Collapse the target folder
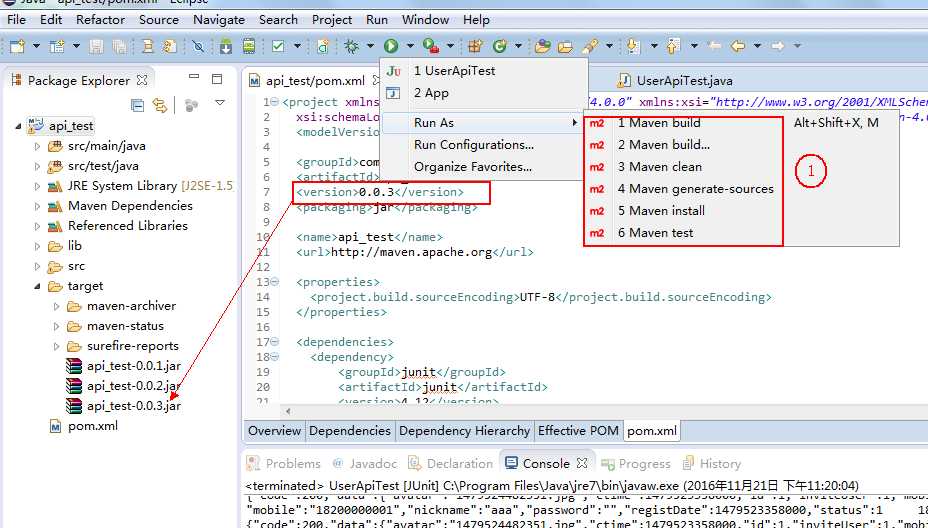Viewport: 928px width, 528px height. click(37, 286)
